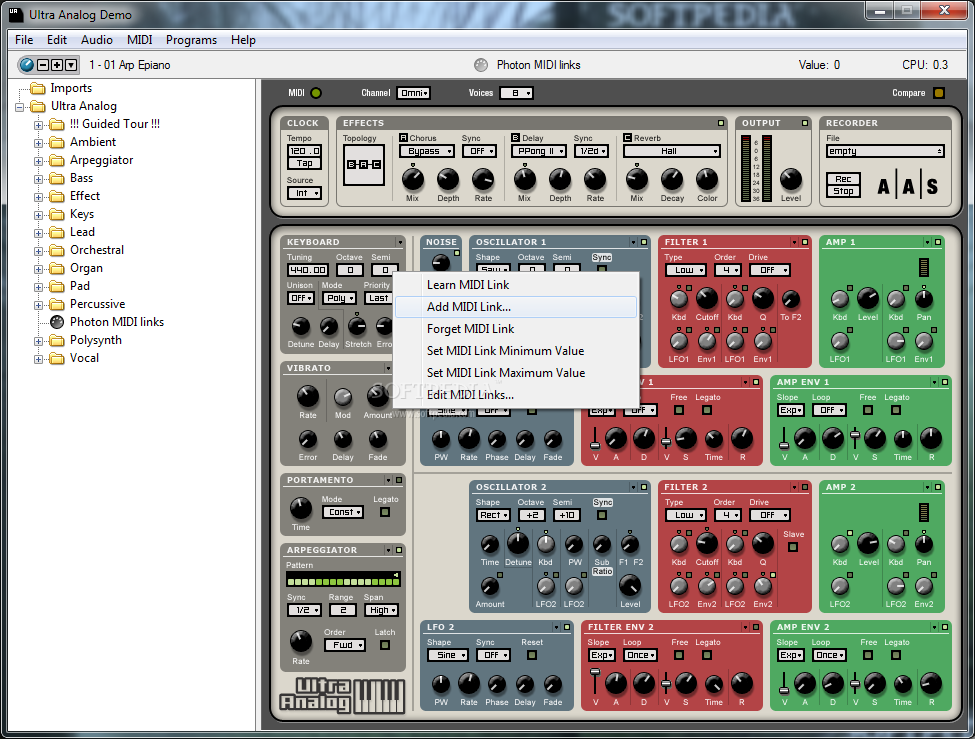Click the Filter 1 Q knob
Screen dimensions: 975x739
pyautogui.click(x=762, y=299)
